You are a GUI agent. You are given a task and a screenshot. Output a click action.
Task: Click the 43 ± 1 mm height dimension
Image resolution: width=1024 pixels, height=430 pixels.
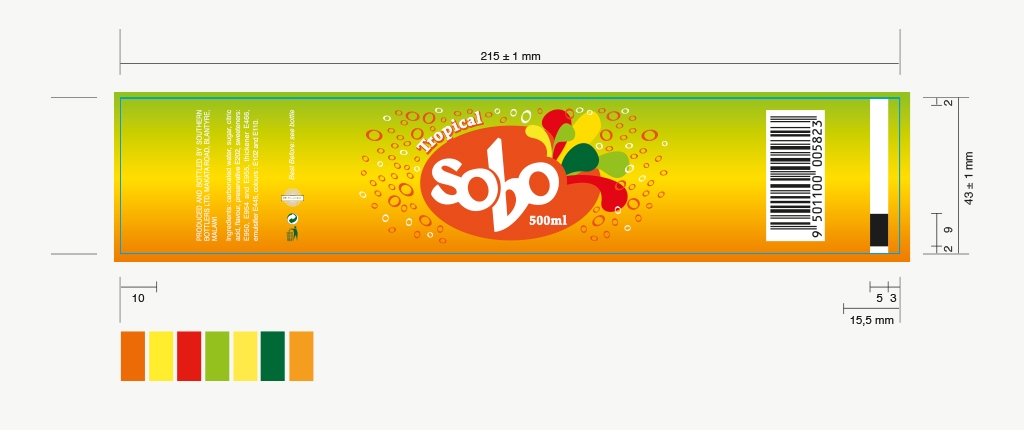click(969, 178)
